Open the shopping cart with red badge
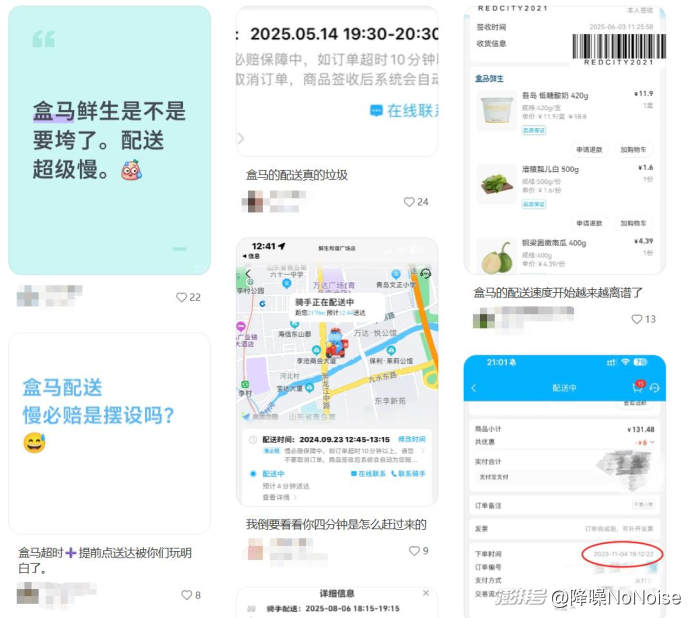Viewport: 690px width, 618px height. [636, 387]
